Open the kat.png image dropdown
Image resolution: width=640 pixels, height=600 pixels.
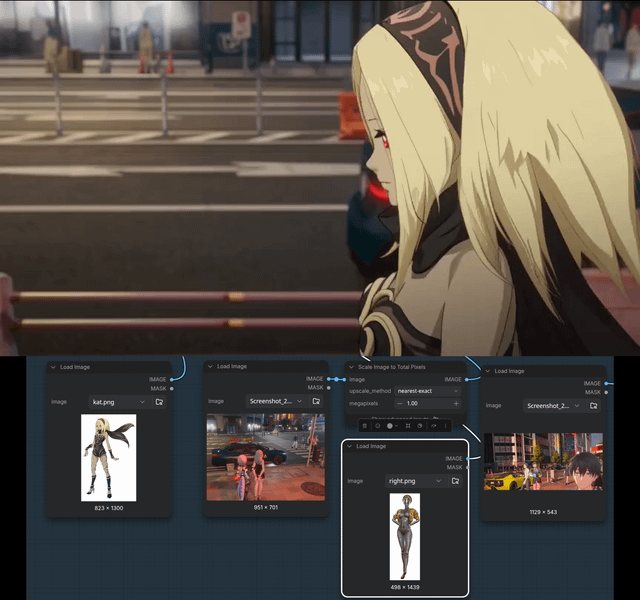(118, 402)
